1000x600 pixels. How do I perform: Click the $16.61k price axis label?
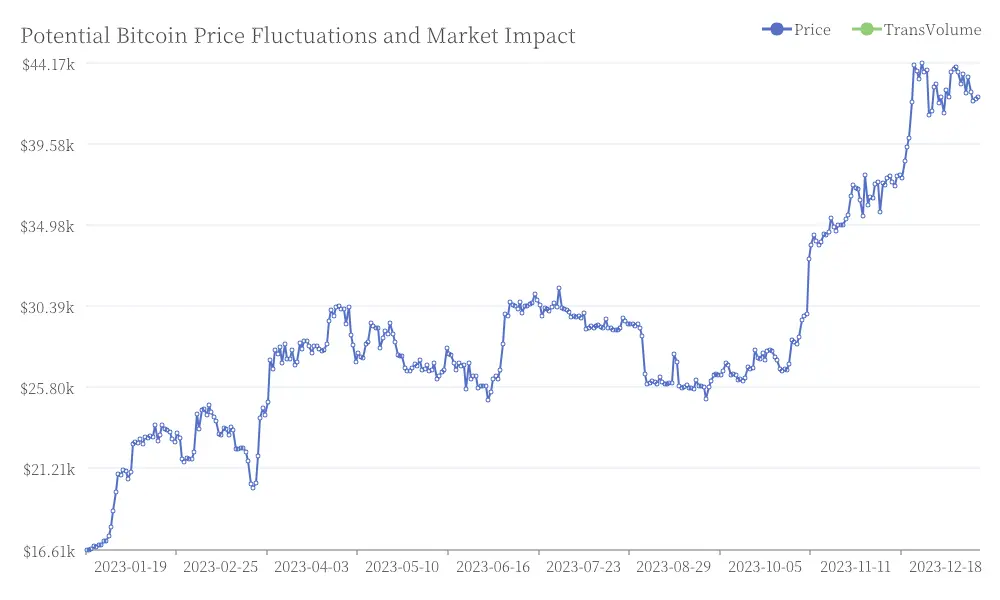(x=49, y=552)
